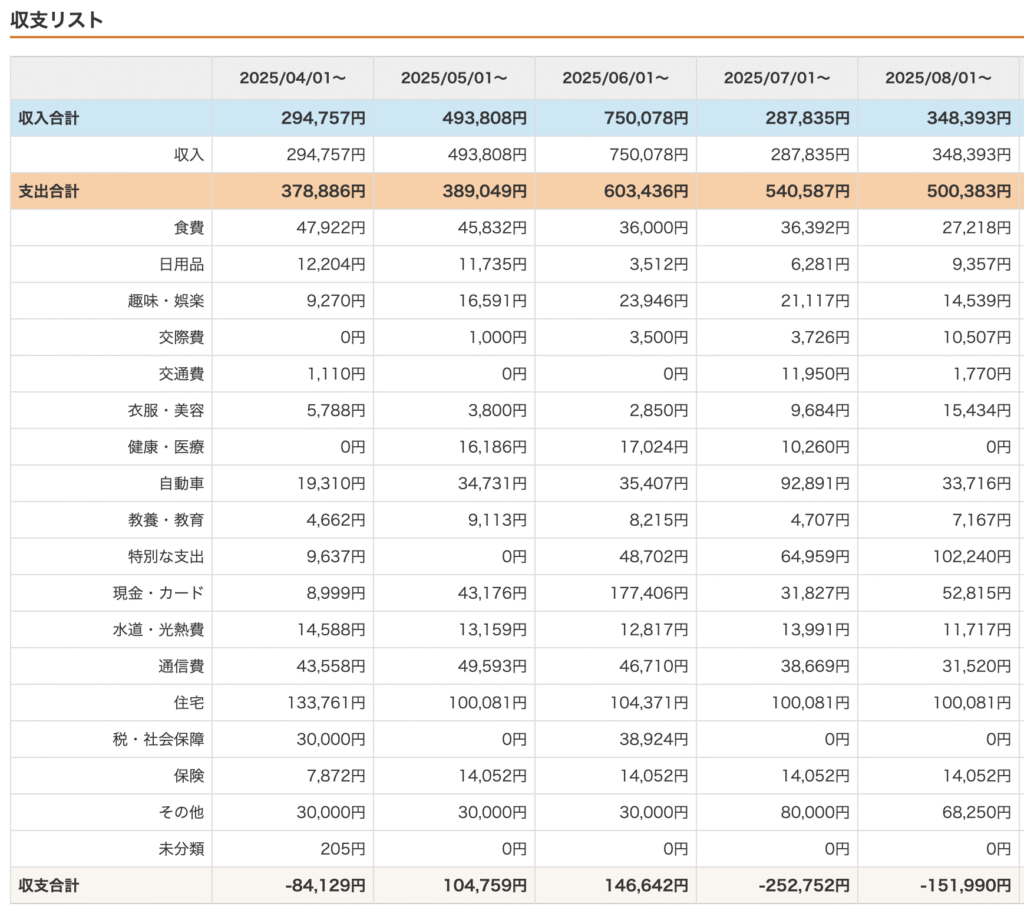Select the 2025/05/01〜 column header

pos(454,78)
